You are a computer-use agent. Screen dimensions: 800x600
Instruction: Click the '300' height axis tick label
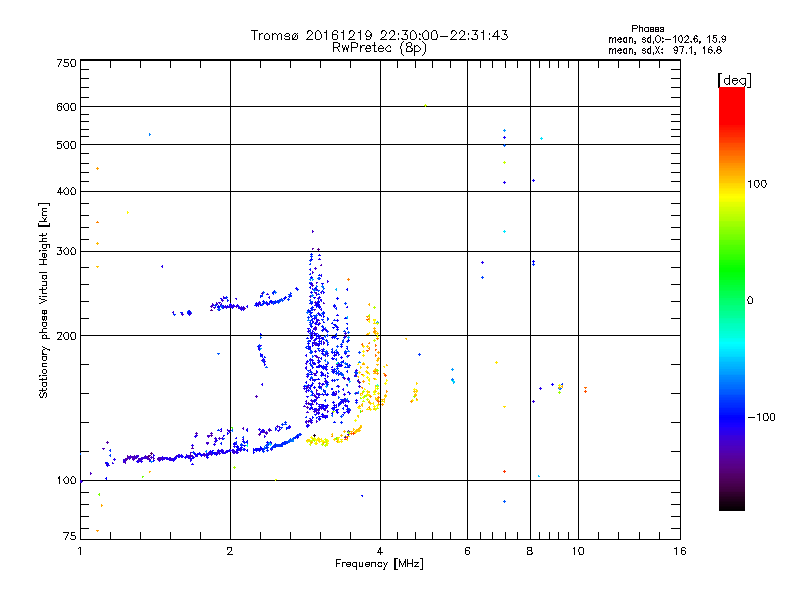point(66,251)
